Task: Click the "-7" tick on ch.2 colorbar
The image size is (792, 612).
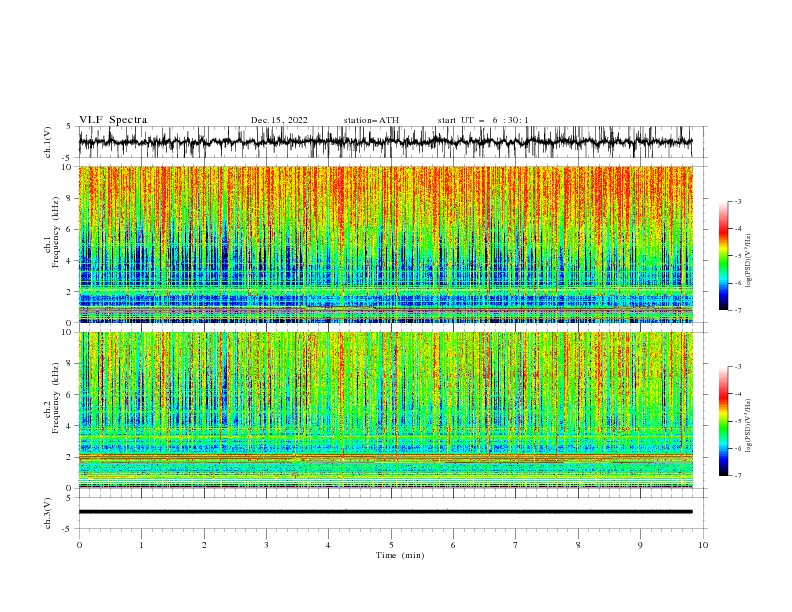Action: coord(738,476)
